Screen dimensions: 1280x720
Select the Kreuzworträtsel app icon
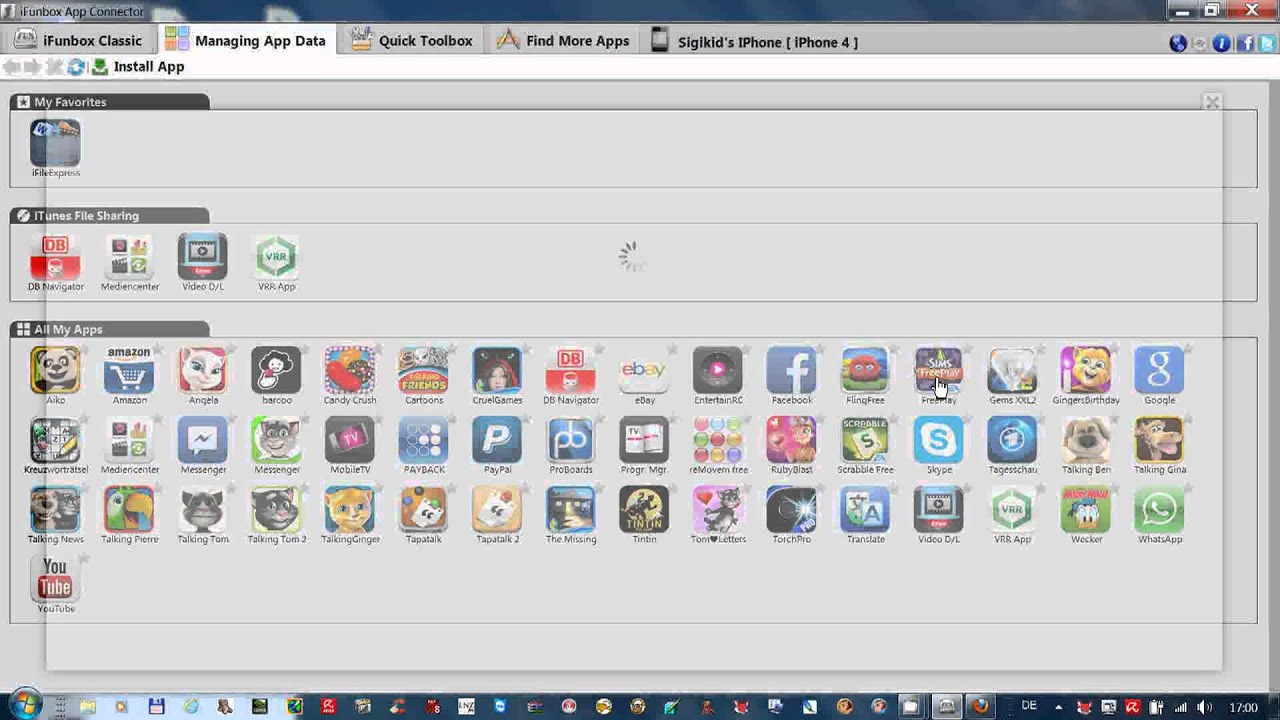click(x=55, y=440)
